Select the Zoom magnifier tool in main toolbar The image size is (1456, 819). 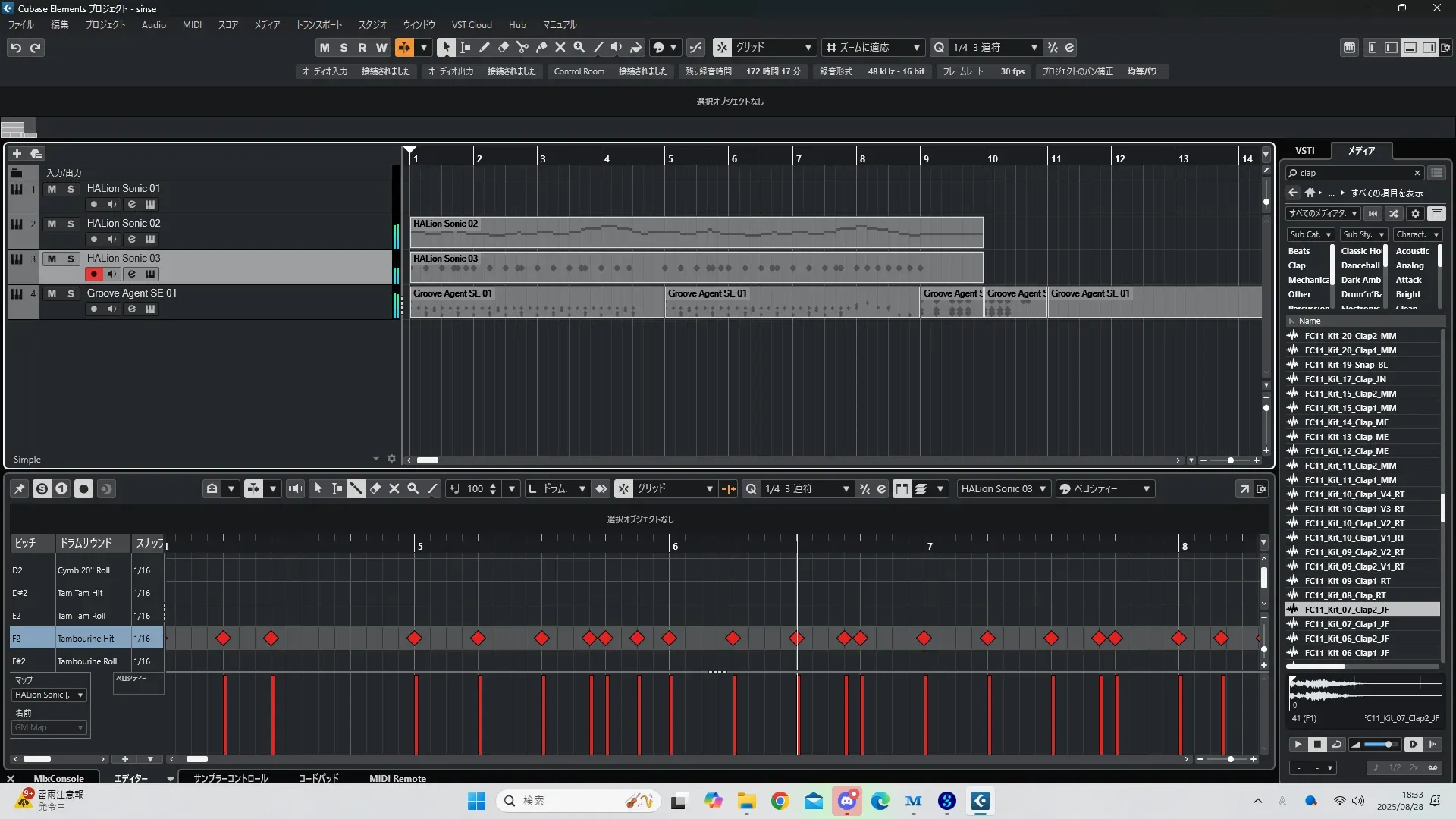(x=579, y=47)
